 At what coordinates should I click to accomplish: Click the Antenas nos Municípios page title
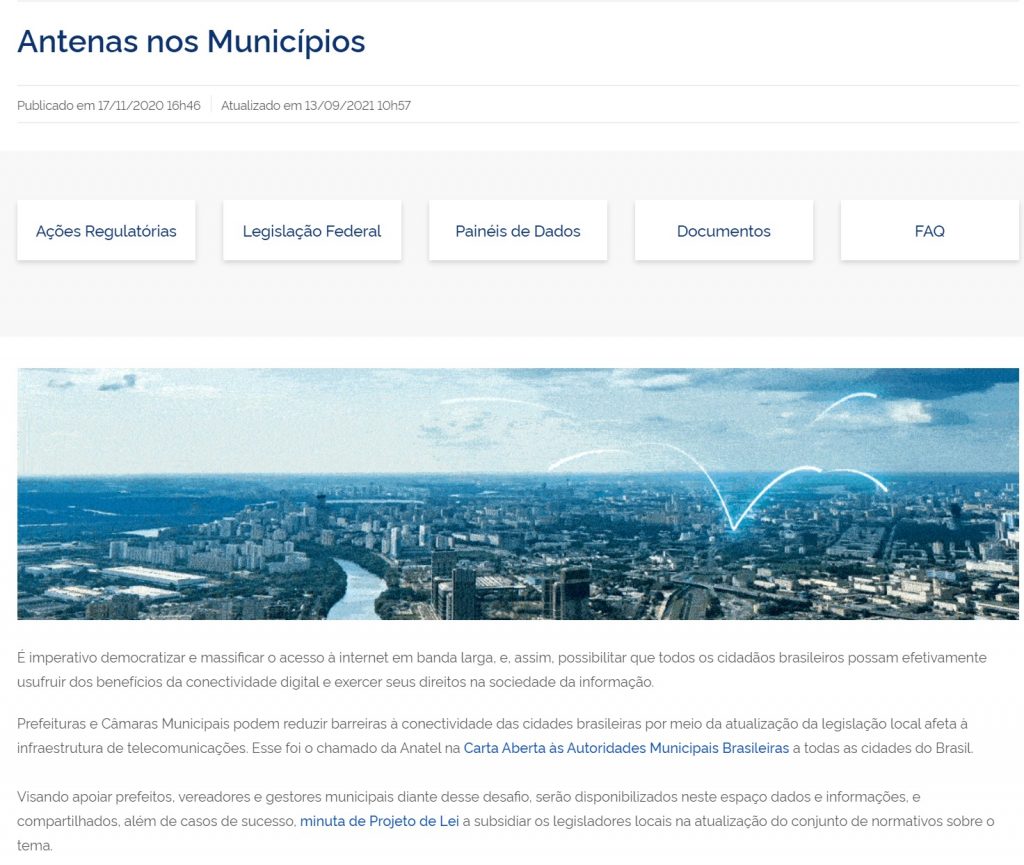point(191,42)
